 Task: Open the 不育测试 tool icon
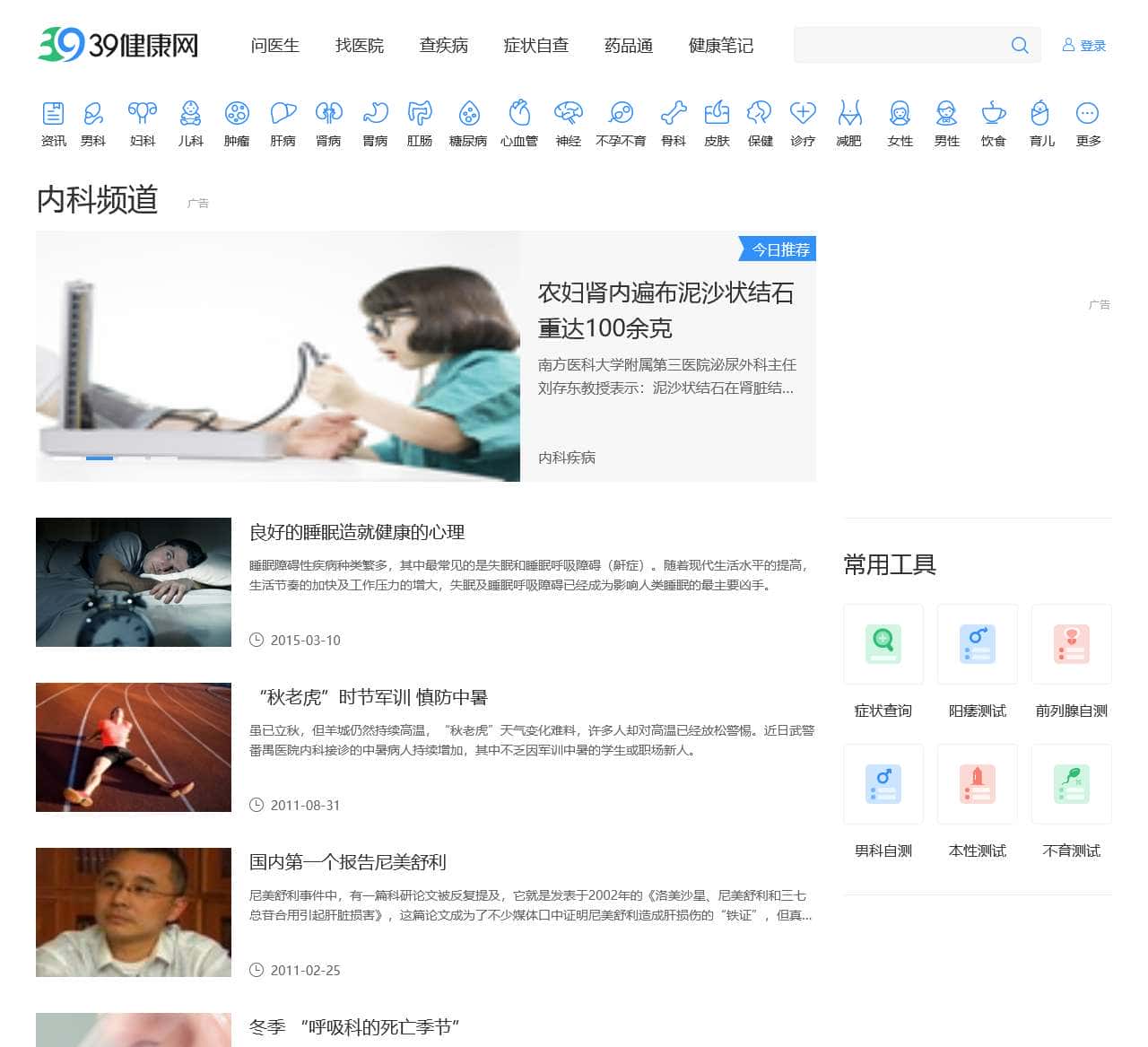pyautogui.click(x=1071, y=783)
